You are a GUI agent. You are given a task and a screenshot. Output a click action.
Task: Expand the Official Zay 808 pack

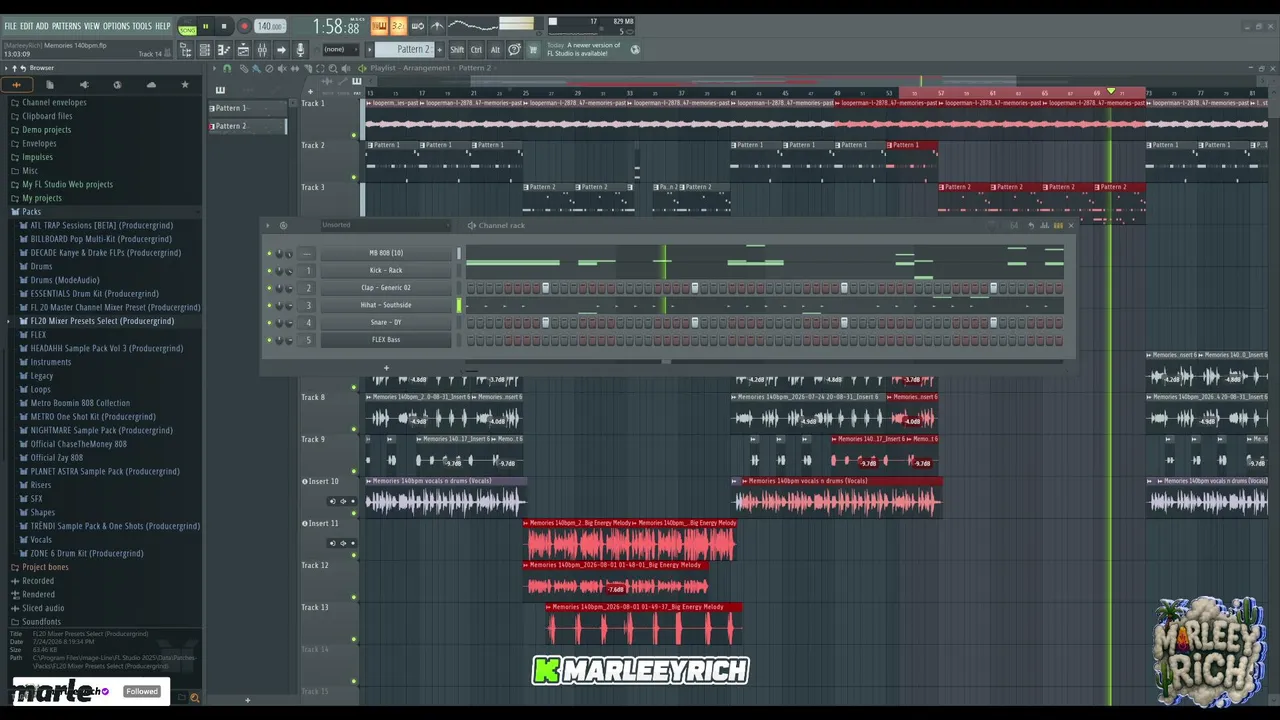click(x=56, y=458)
